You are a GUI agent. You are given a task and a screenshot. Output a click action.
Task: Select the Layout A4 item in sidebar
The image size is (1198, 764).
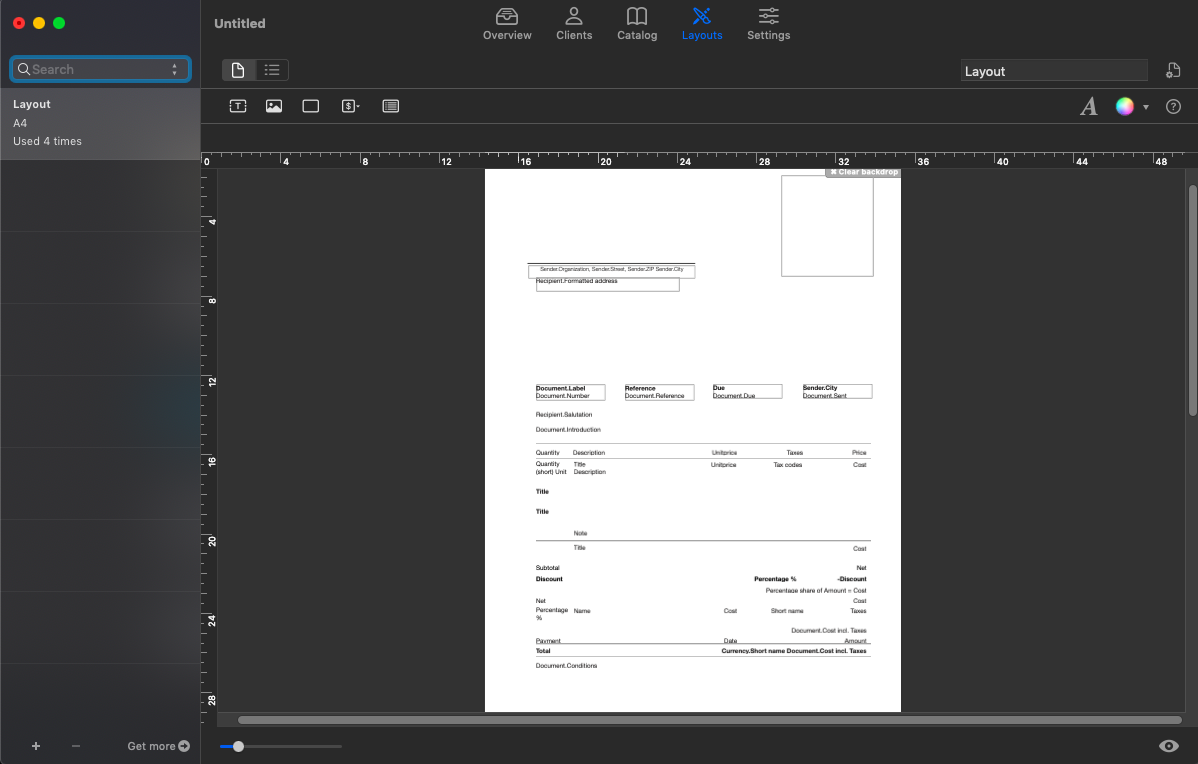pos(100,124)
